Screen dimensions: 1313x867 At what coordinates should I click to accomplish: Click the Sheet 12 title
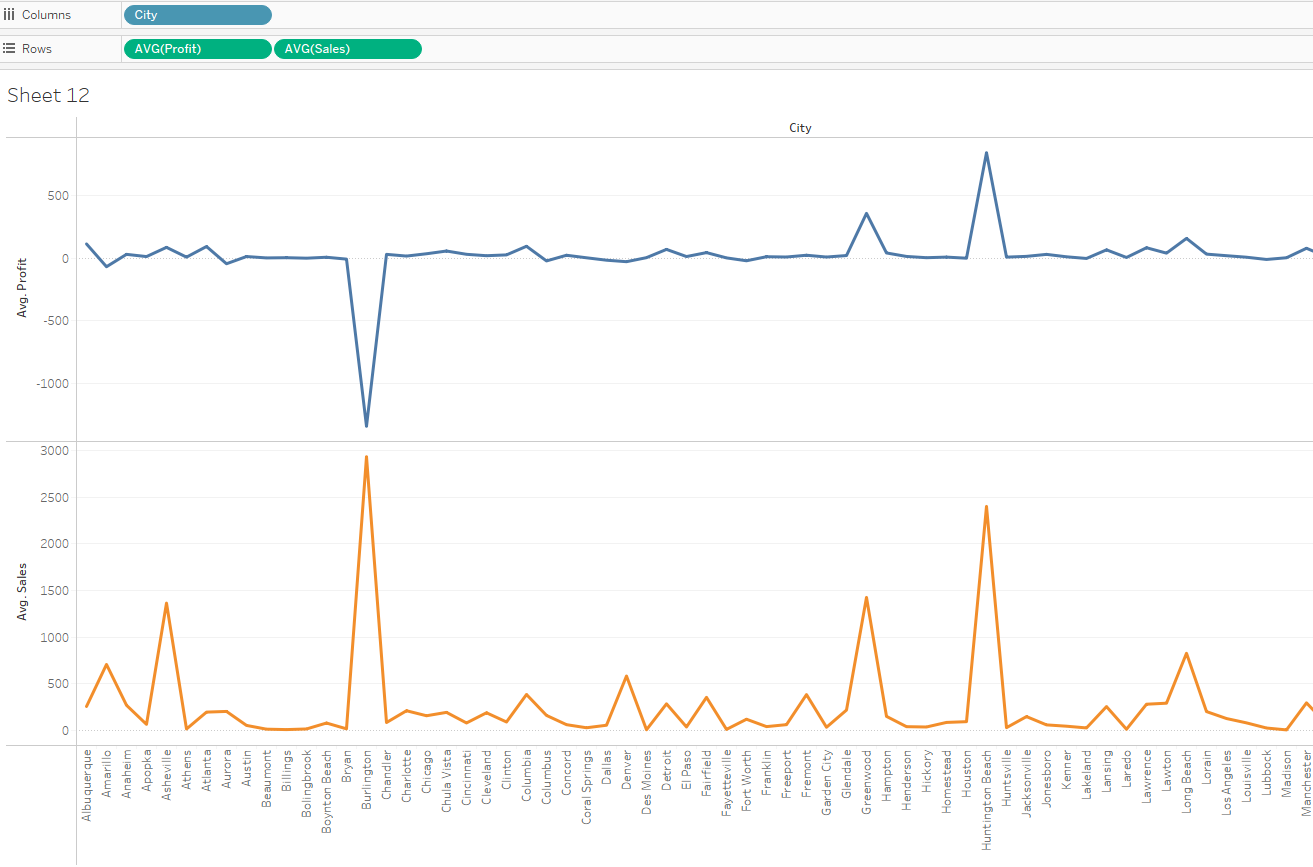tap(48, 95)
